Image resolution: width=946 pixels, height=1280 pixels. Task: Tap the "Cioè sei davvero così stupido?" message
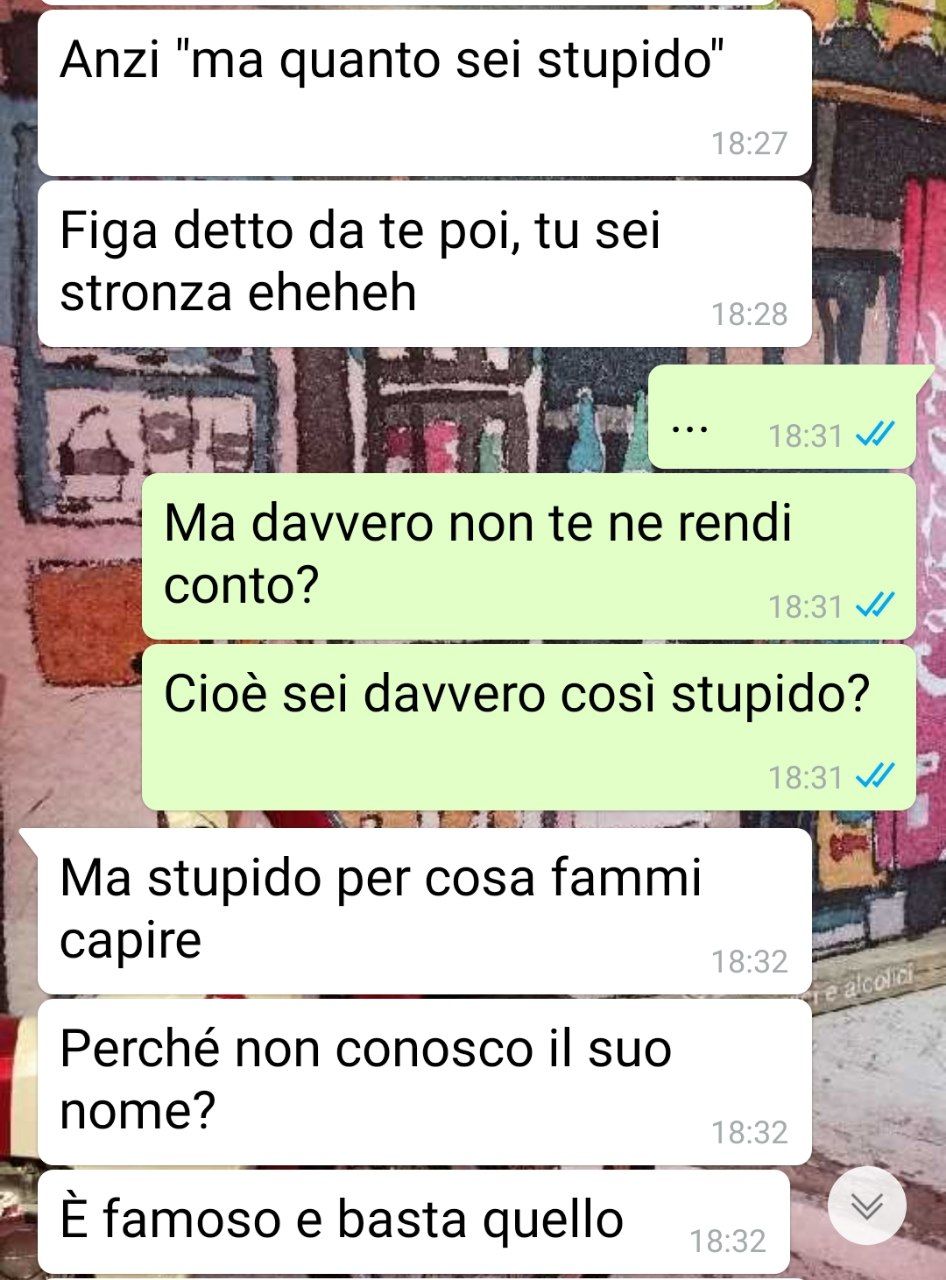528,727
